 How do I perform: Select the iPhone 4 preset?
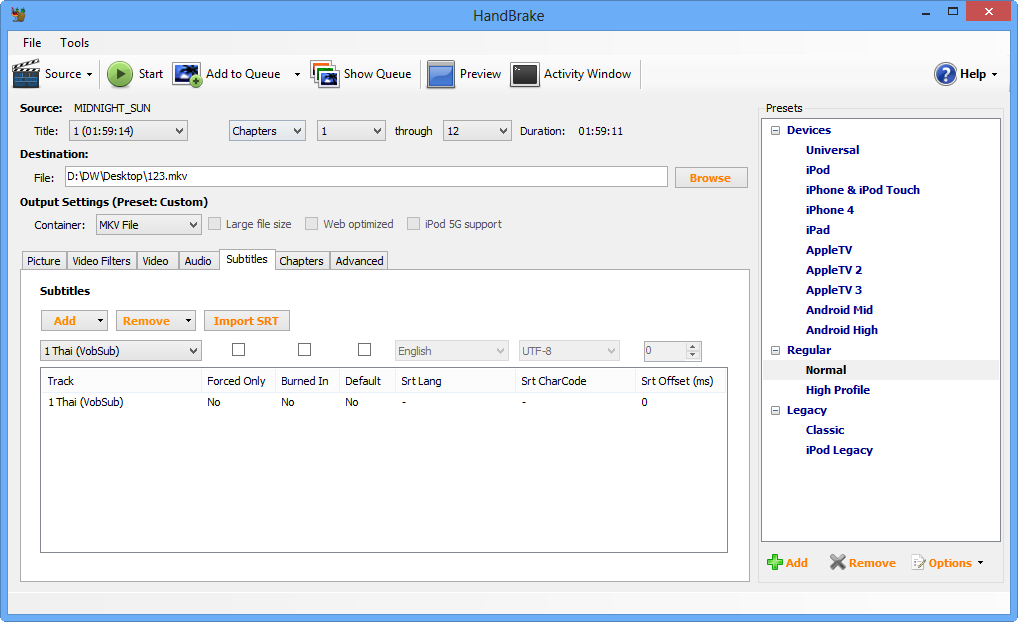coord(829,210)
